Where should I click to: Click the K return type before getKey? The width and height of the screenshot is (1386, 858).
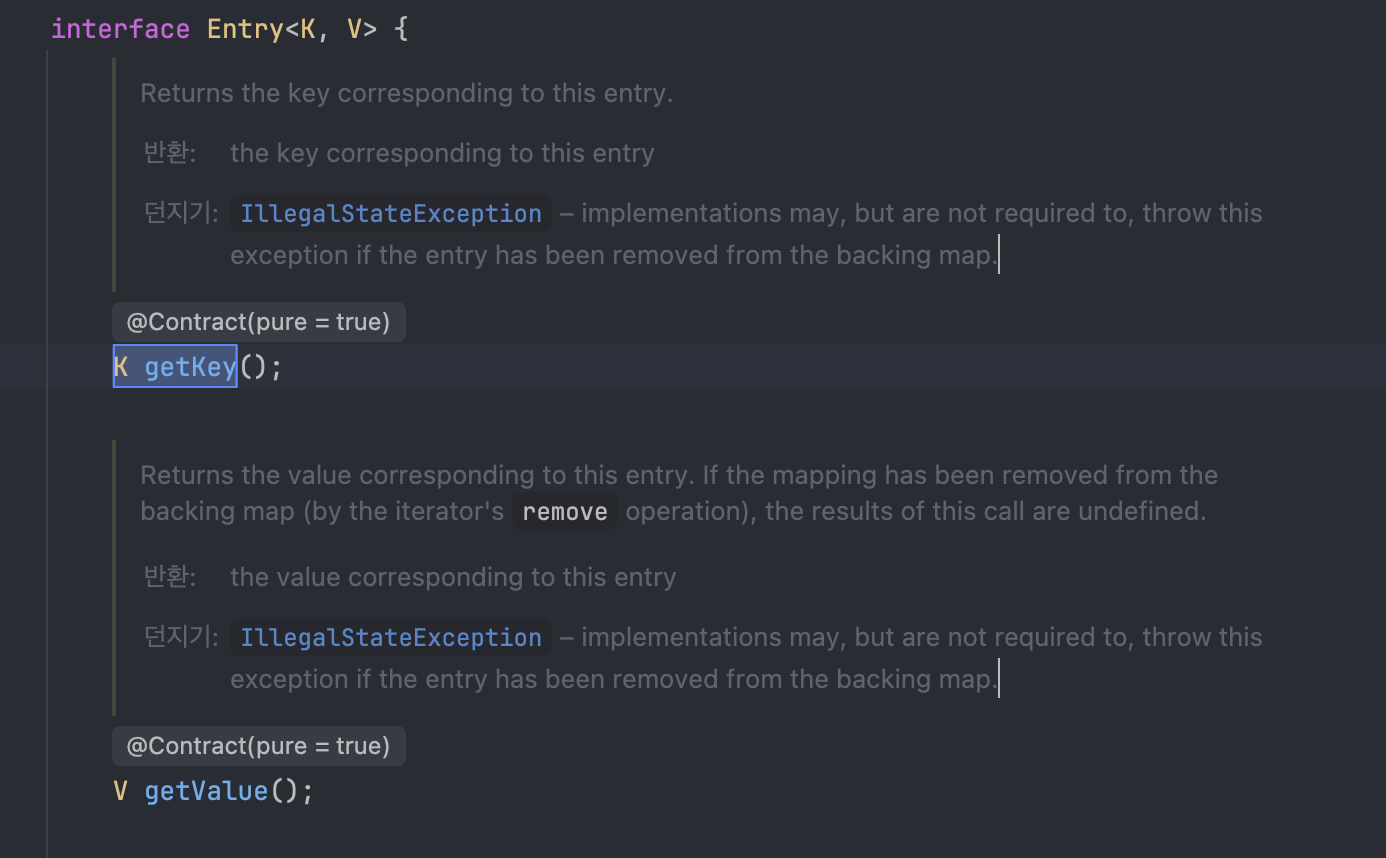tap(121, 367)
